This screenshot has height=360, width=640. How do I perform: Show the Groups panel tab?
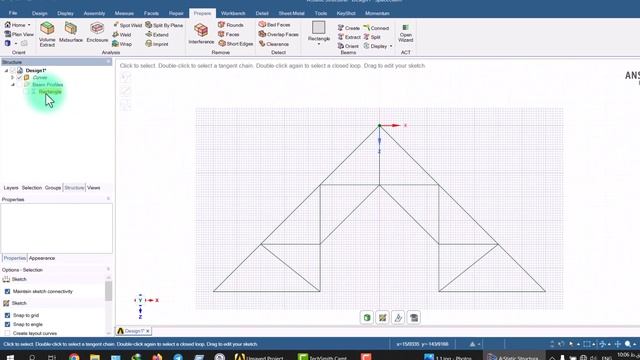[53, 188]
